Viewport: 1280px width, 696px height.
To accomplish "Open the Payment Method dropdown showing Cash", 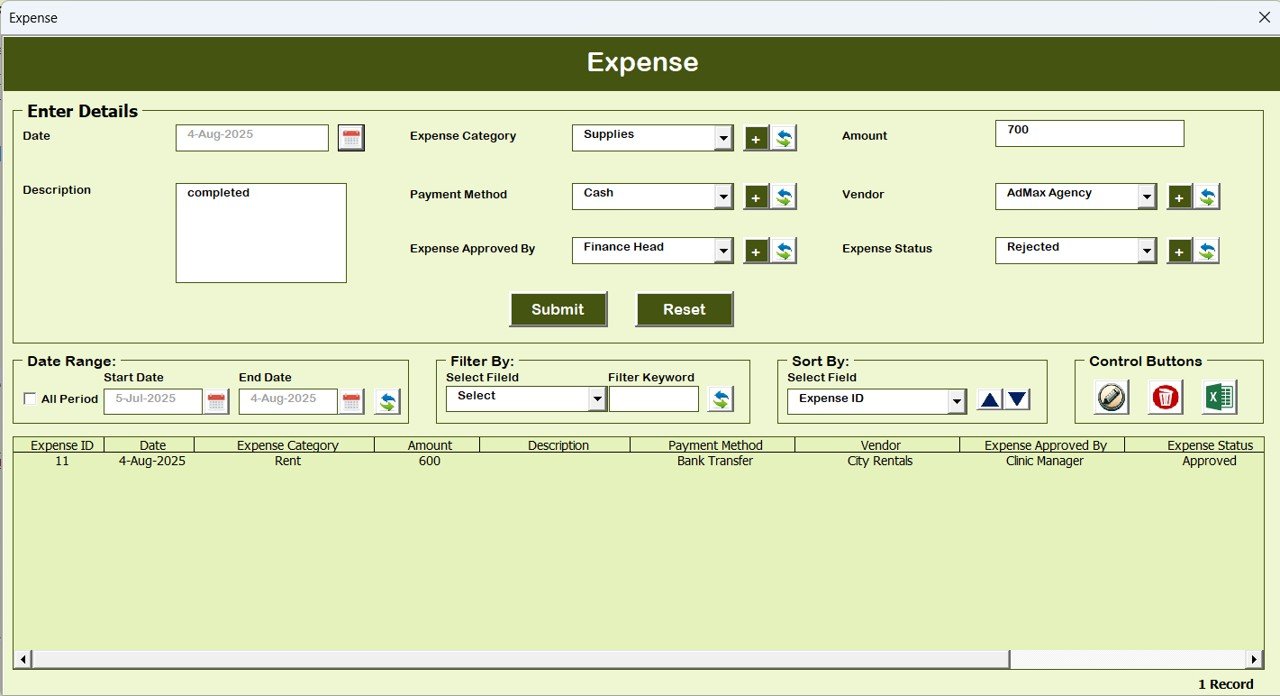I will click(x=724, y=197).
